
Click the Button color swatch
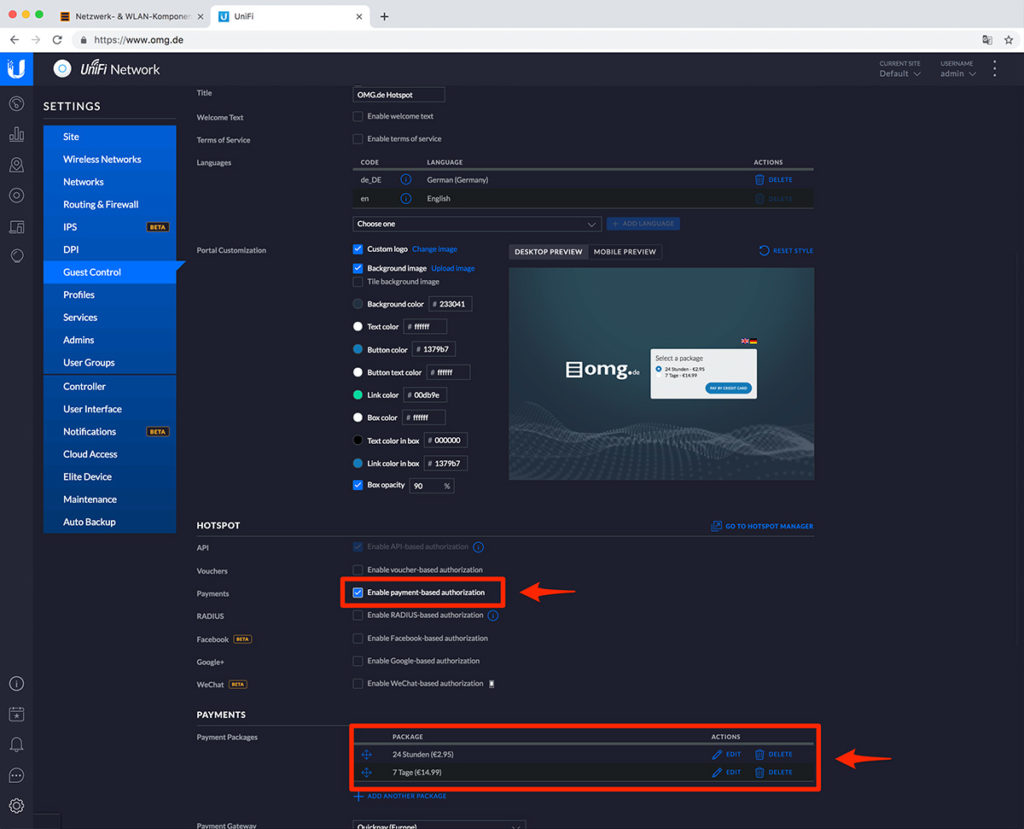pos(358,349)
